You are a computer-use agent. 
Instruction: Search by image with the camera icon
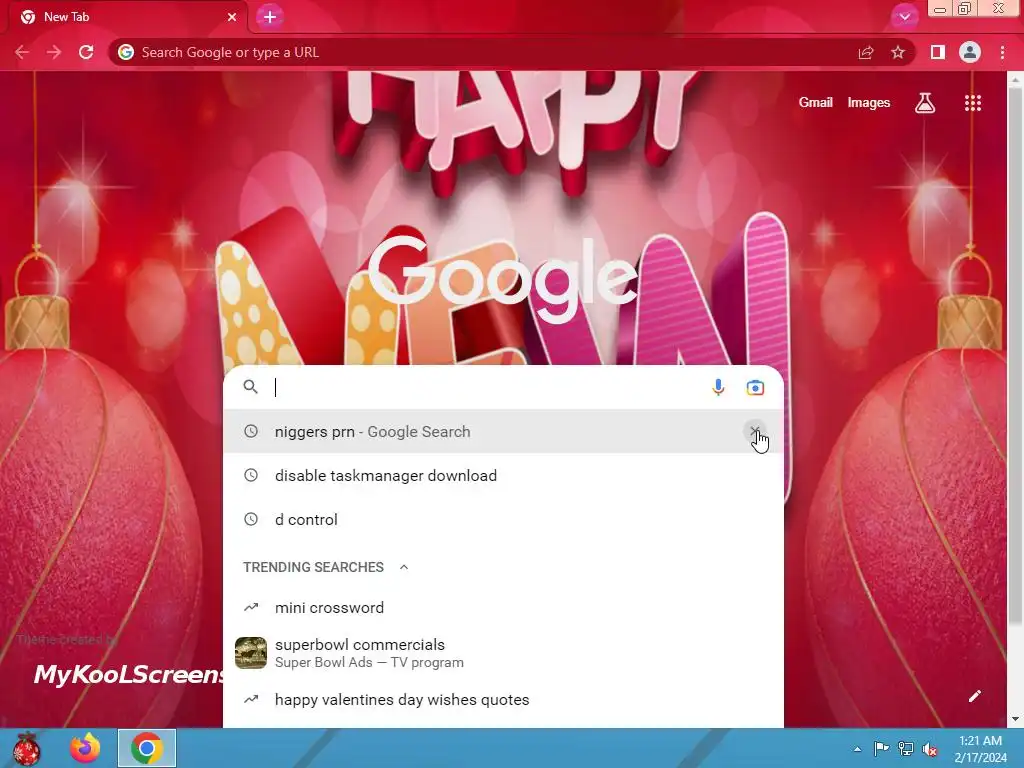coord(755,387)
